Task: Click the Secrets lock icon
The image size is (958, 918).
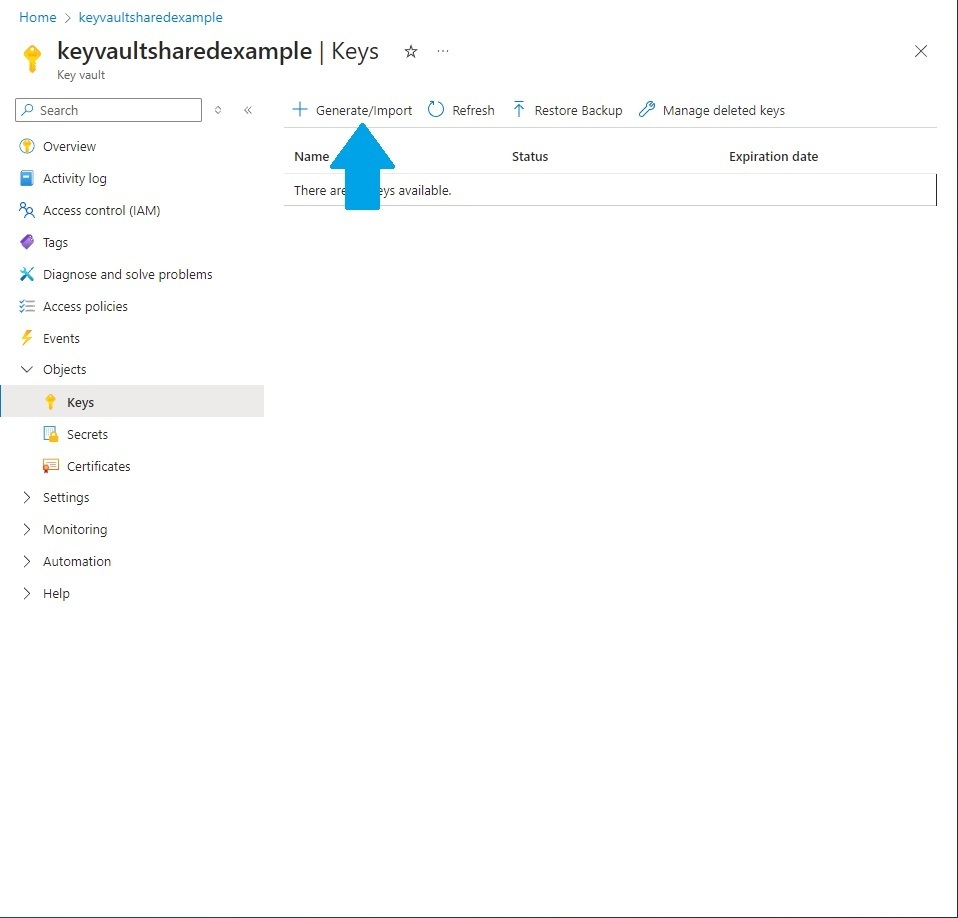Action: pyautogui.click(x=51, y=434)
